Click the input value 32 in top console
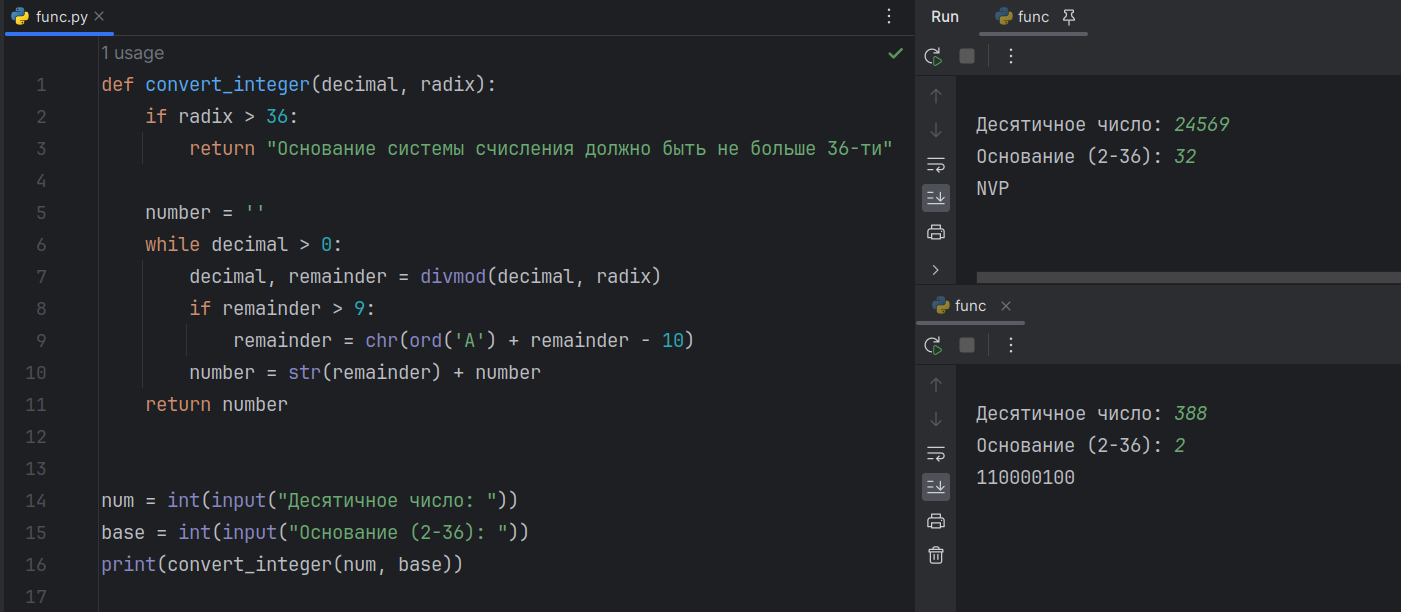Image resolution: width=1401 pixels, height=612 pixels. (1186, 157)
